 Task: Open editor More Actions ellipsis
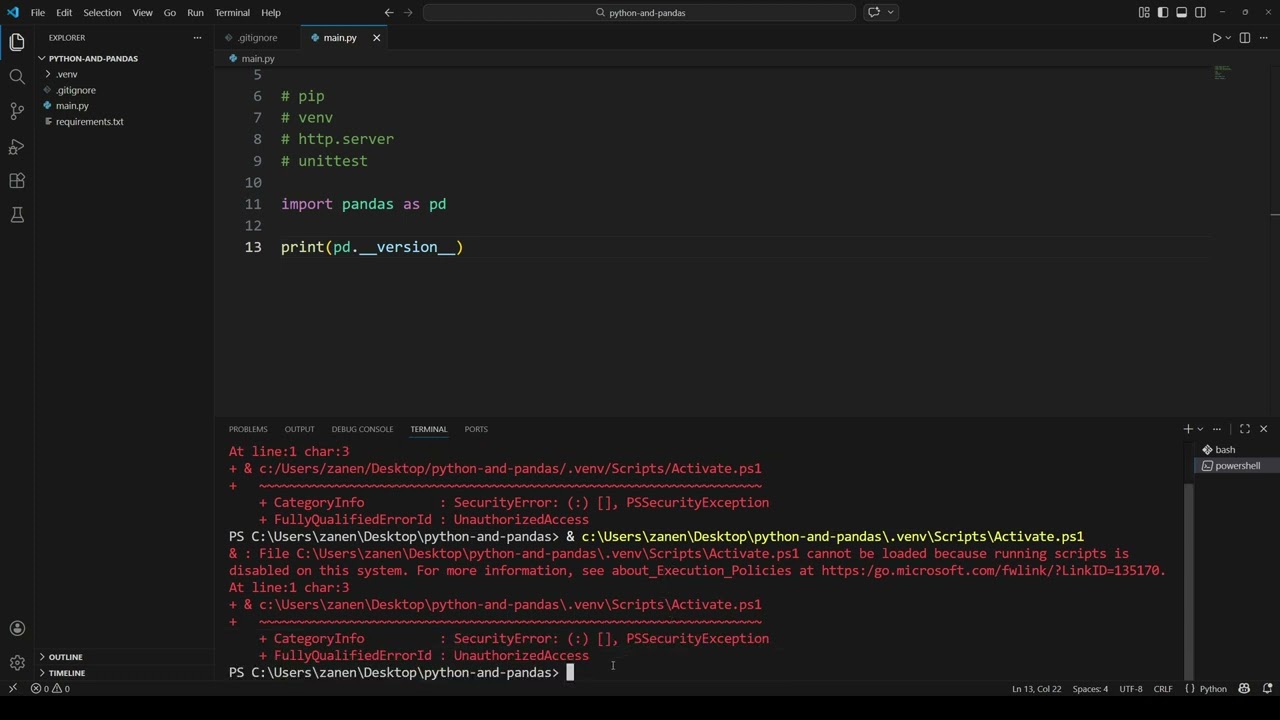pyautogui.click(x=1264, y=38)
